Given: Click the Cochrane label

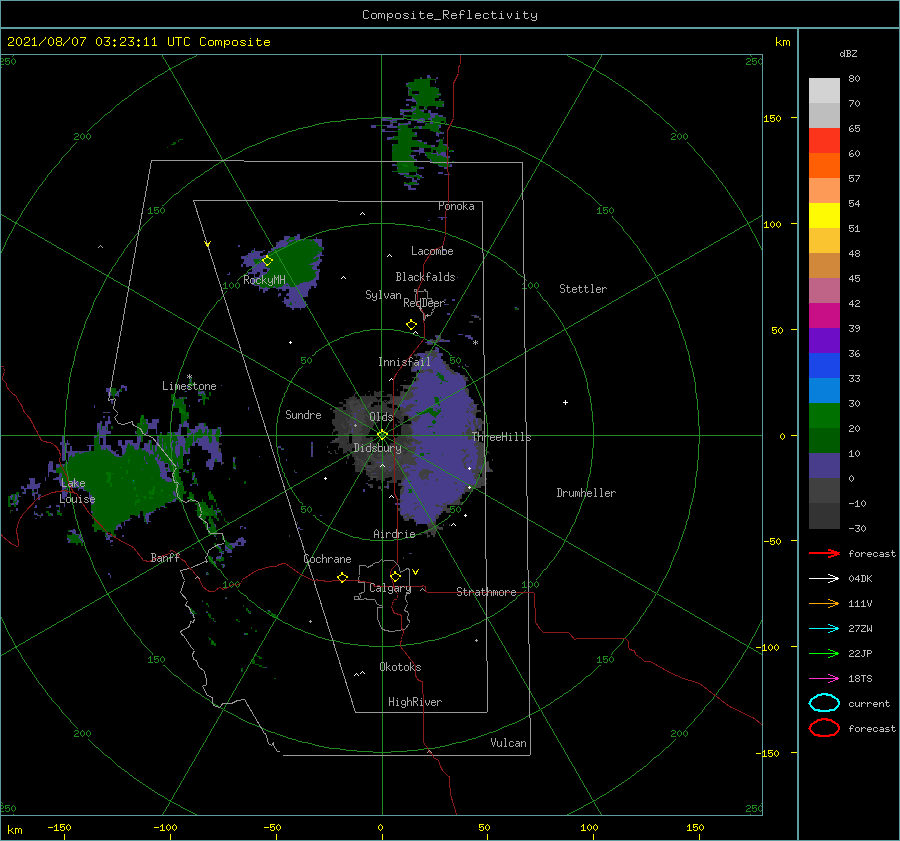Looking at the screenshot, I should 327,559.
